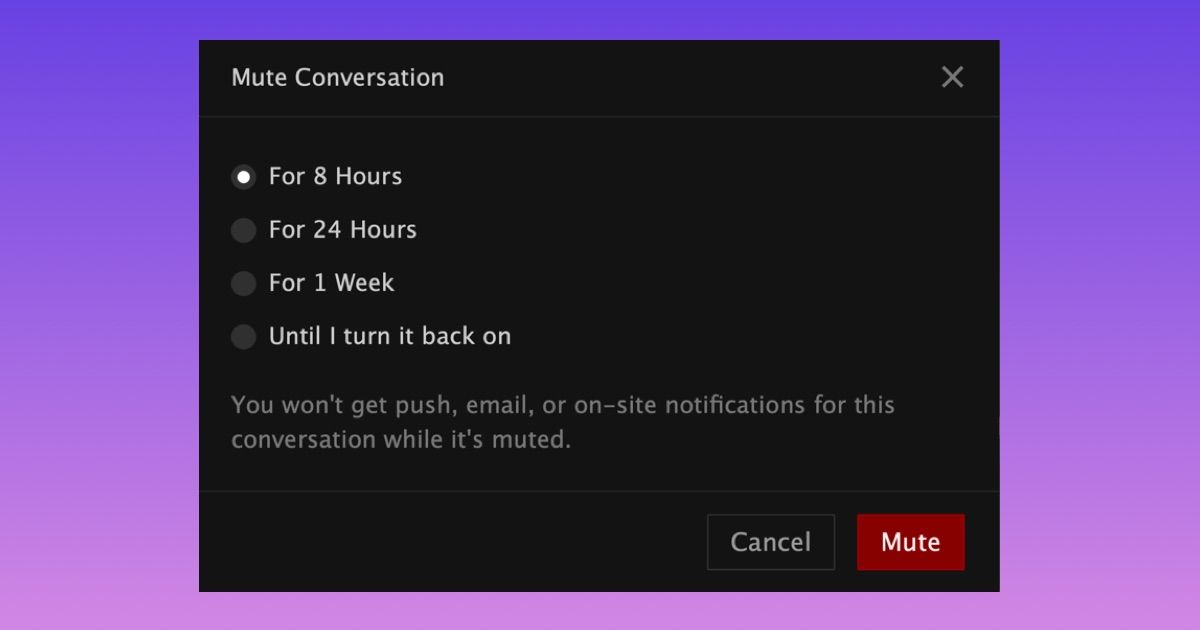
Task: Select the For 8 Hours radio button
Action: tap(243, 177)
